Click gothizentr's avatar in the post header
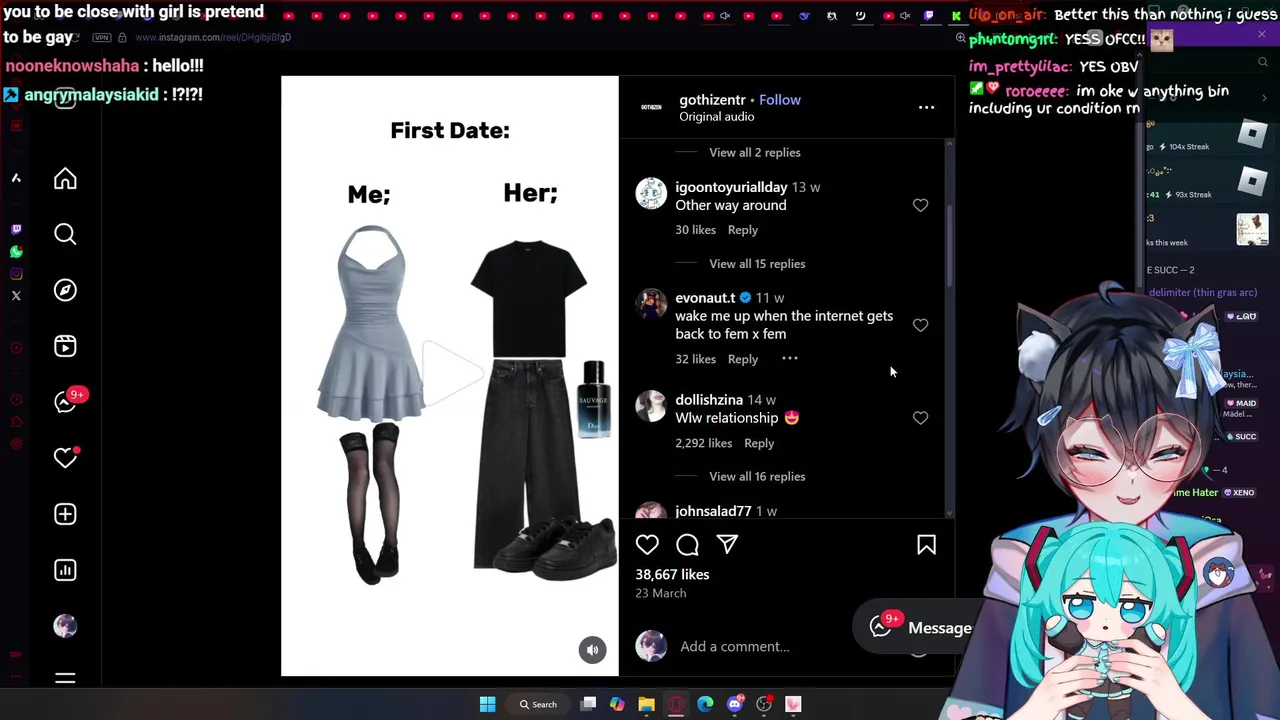Screen dimensions: 1280x720 click(x=651, y=107)
